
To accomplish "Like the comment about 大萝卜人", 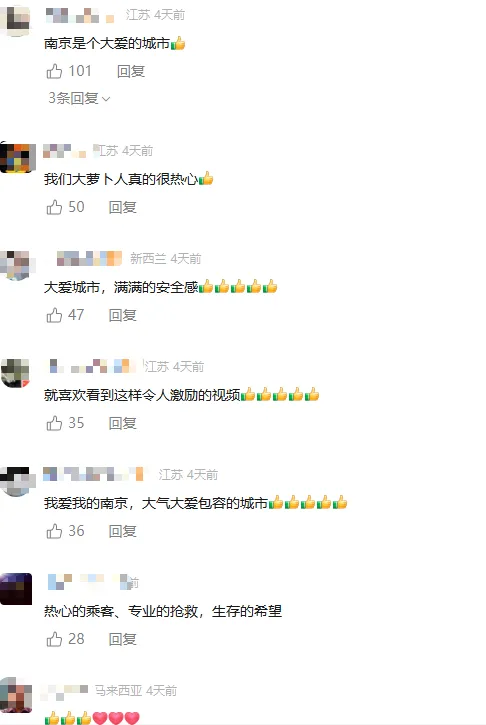I will (55, 207).
